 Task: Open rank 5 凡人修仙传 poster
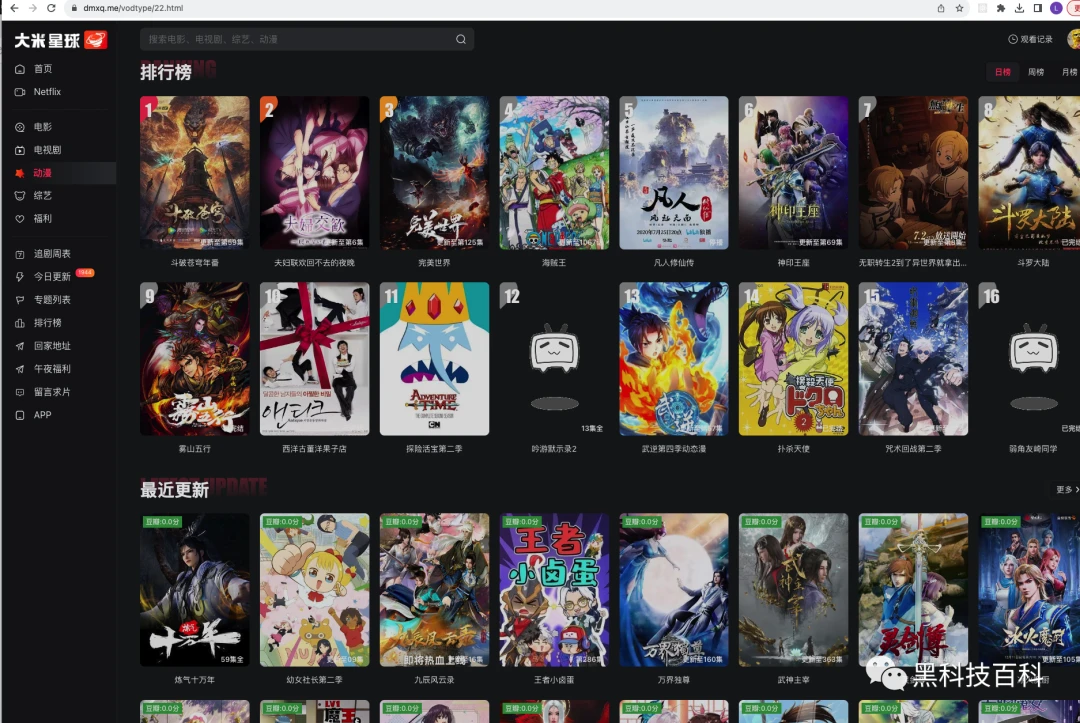(674, 173)
